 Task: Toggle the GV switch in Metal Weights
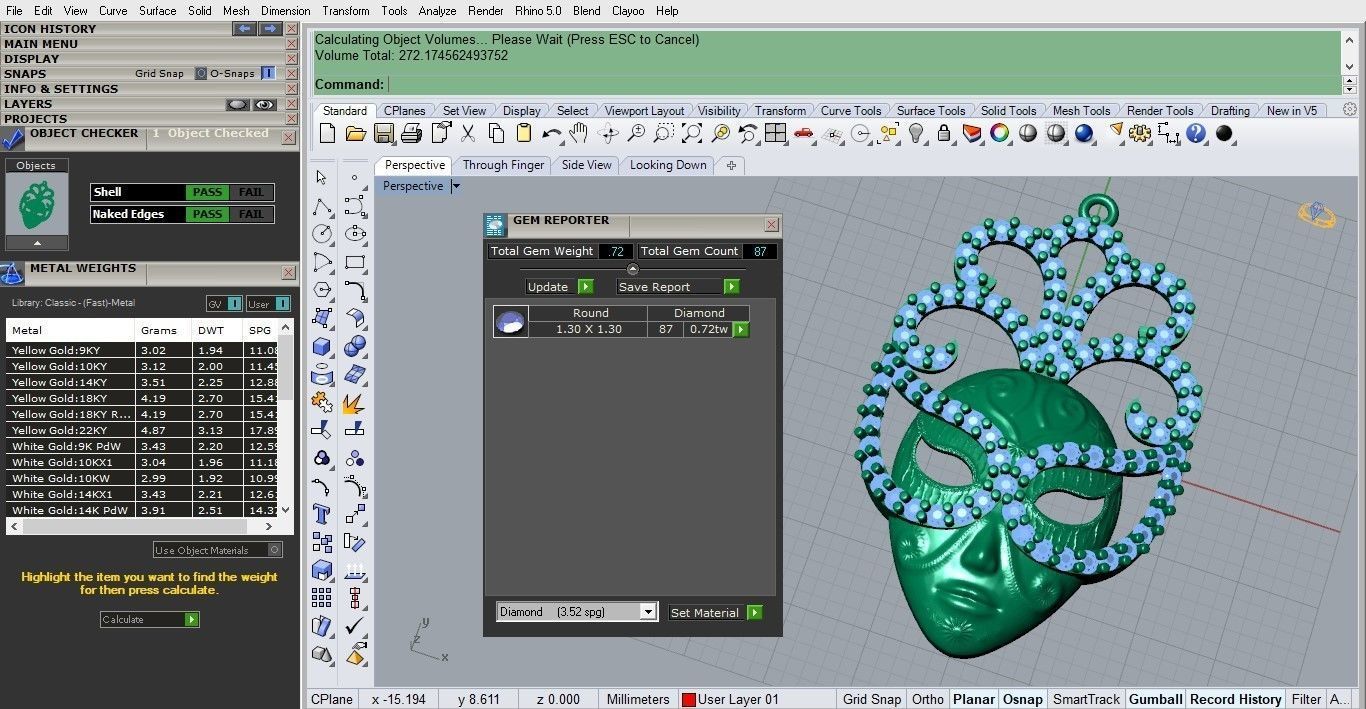click(235, 304)
